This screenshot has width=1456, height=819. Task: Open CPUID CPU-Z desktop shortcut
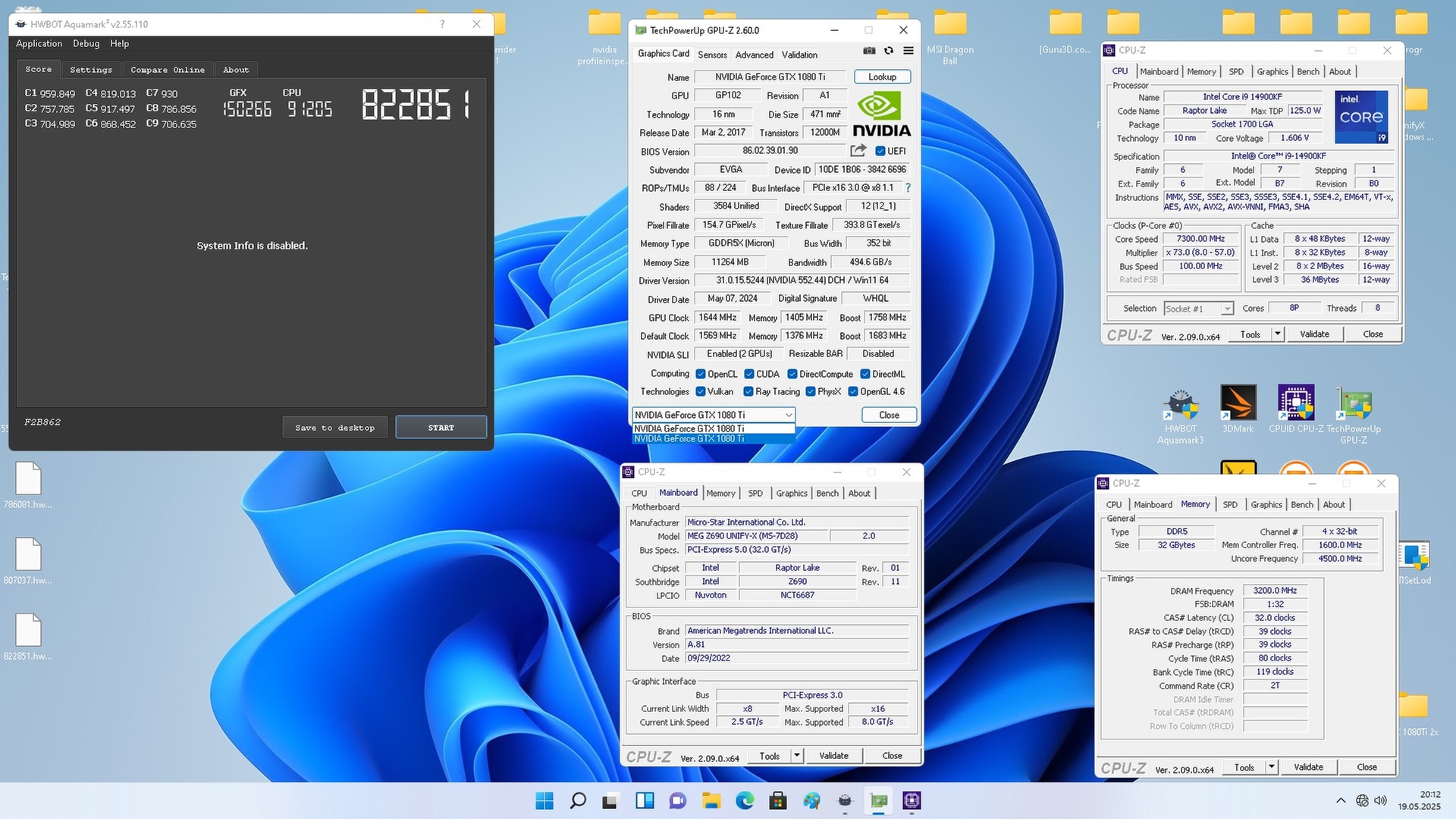pyautogui.click(x=1296, y=409)
